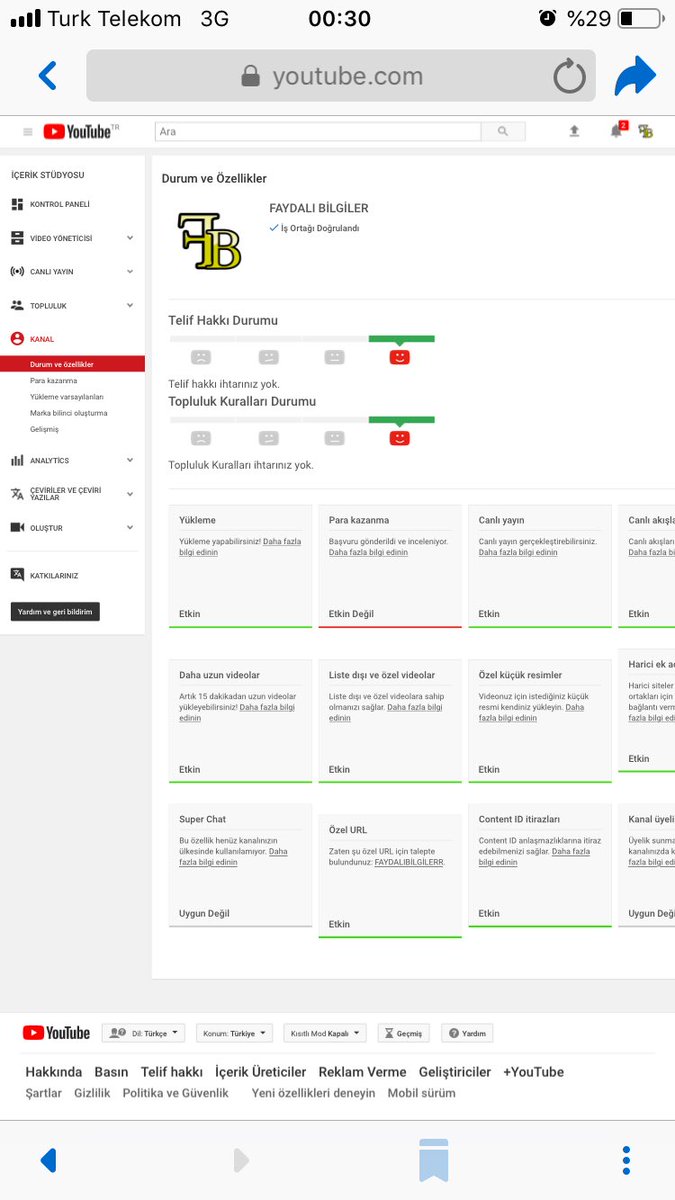Expand the Canlı Yayın section
Screen dimensions: 675x1200
coord(130,271)
